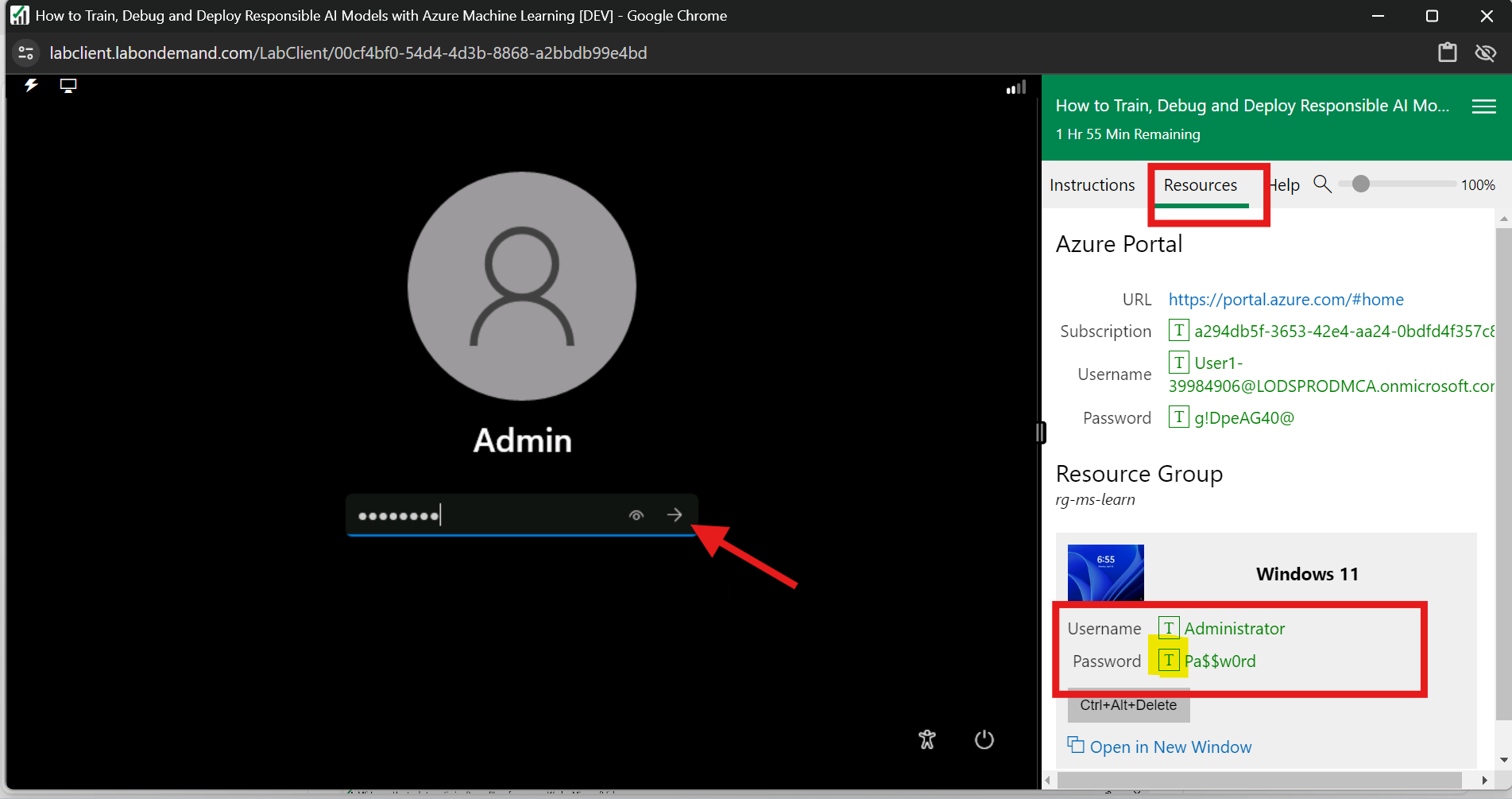Image resolution: width=1512 pixels, height=799 pixels.
Task: Open the portal.azure.com link
Action: (x=1286, y=300)
